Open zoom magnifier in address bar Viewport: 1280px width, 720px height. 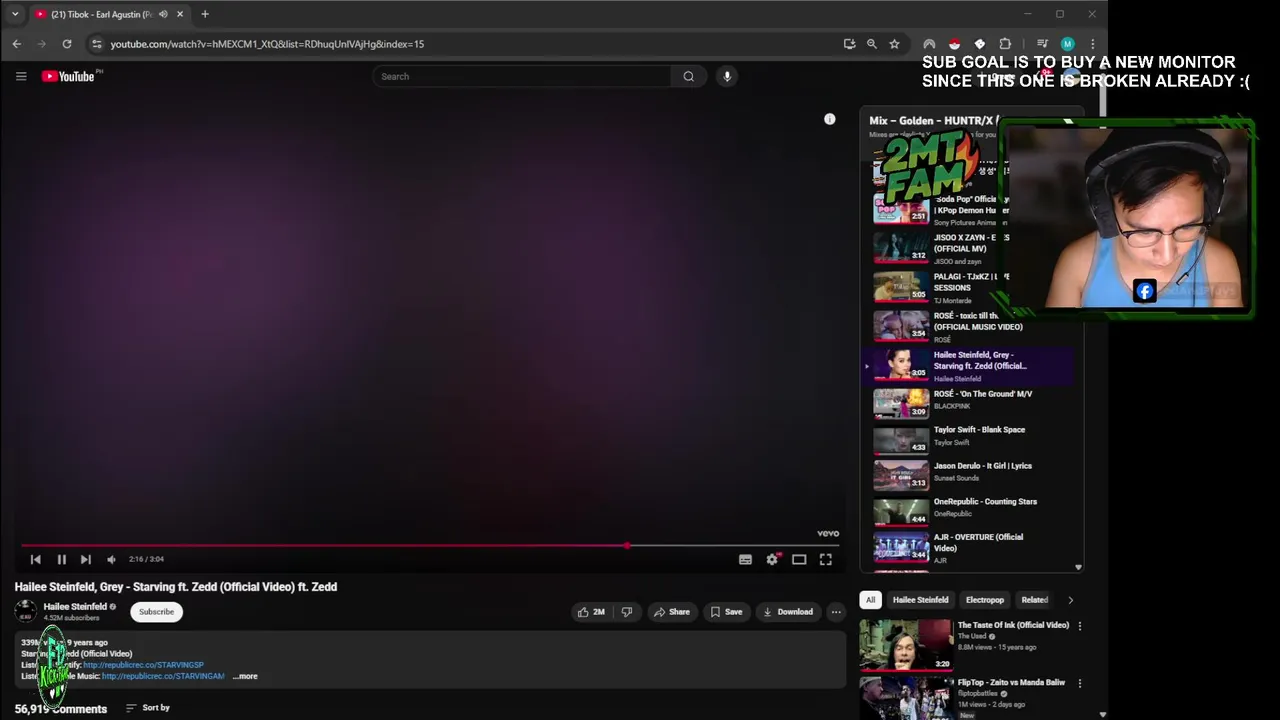pos(872,44)
